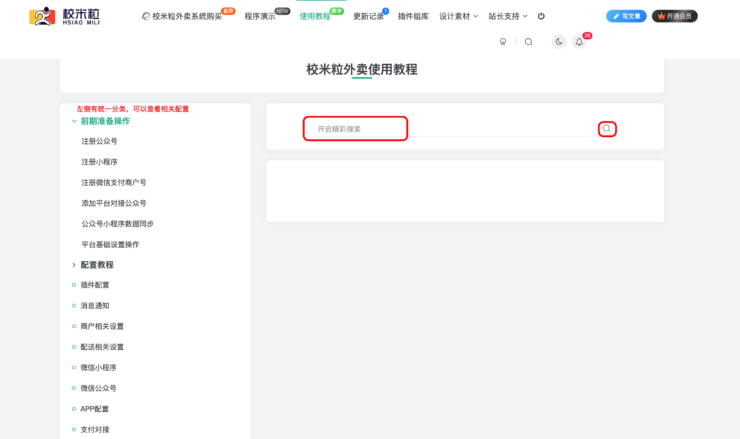Select 支付对接 in sidebar
Image resolution: width=740 pixels, height=439 pixels.
click(x=95, y=429)
